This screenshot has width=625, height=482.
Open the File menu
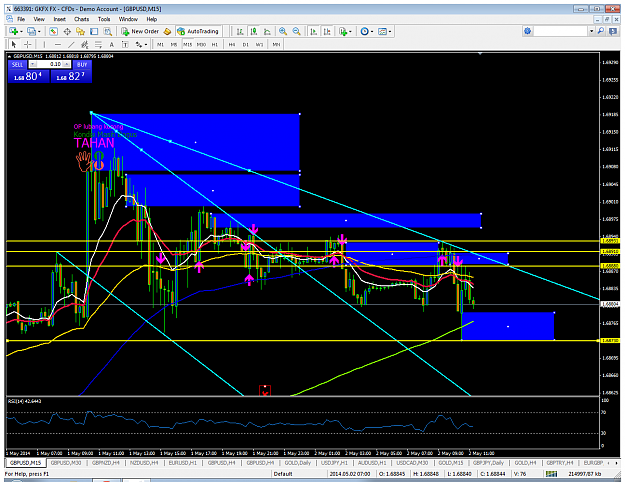pyautogui.click(x=21, y=19)
